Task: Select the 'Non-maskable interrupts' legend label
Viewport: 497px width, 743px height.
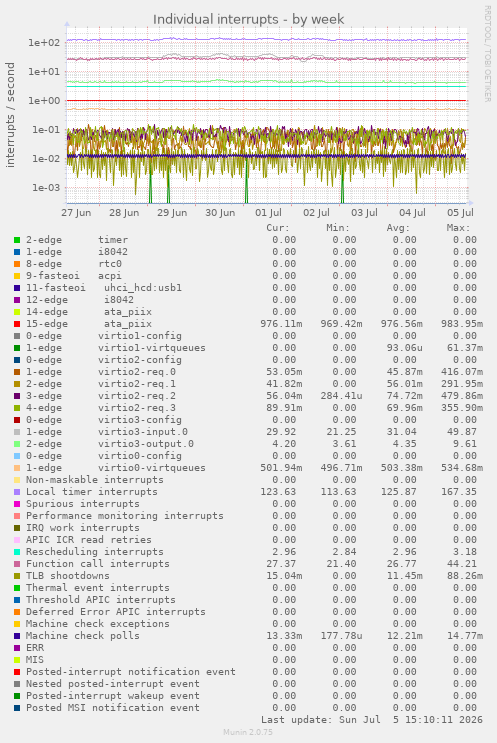Action: point(95,480)
